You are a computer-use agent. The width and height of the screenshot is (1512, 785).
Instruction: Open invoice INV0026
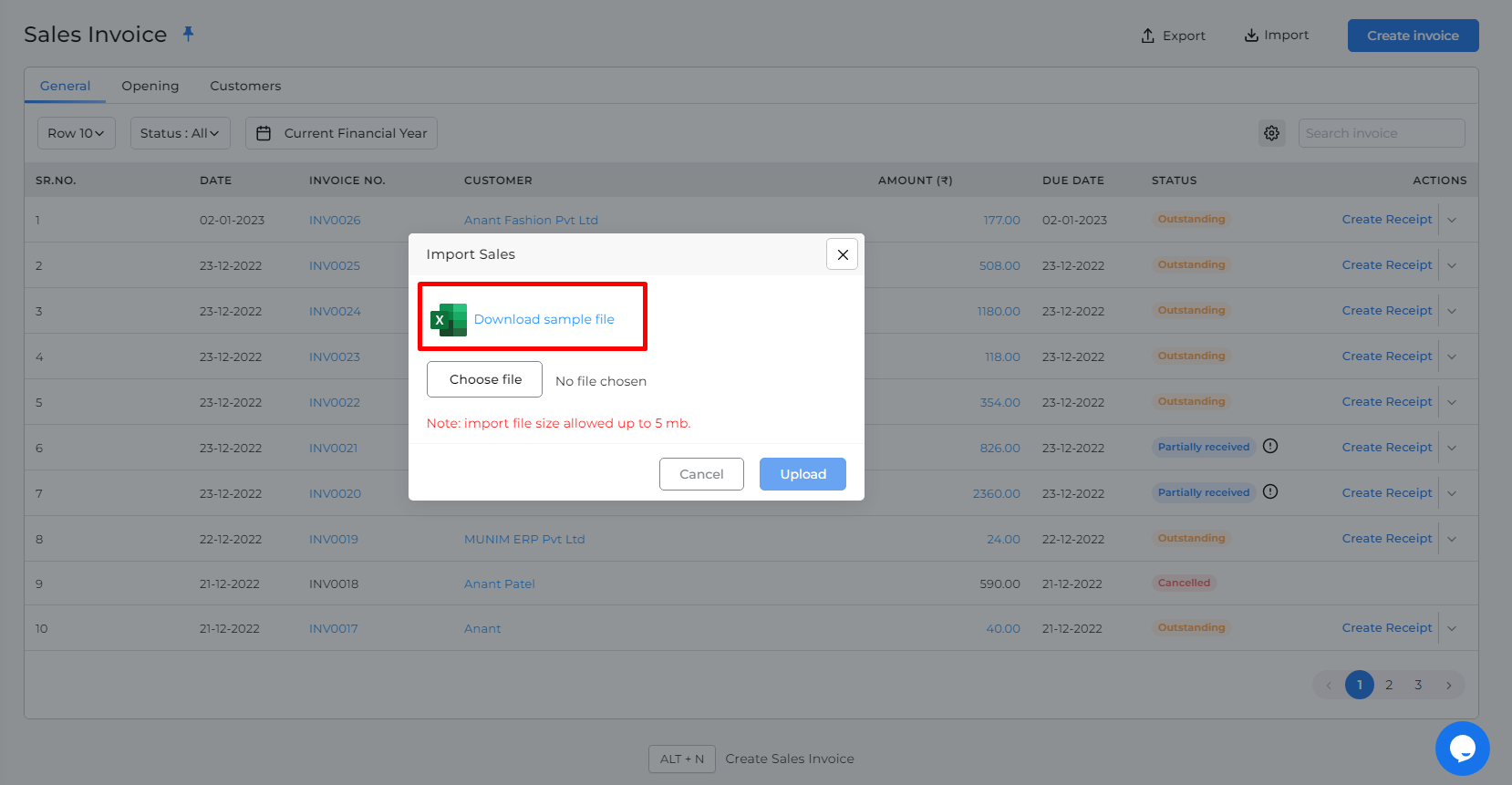[x=335, y=220]
